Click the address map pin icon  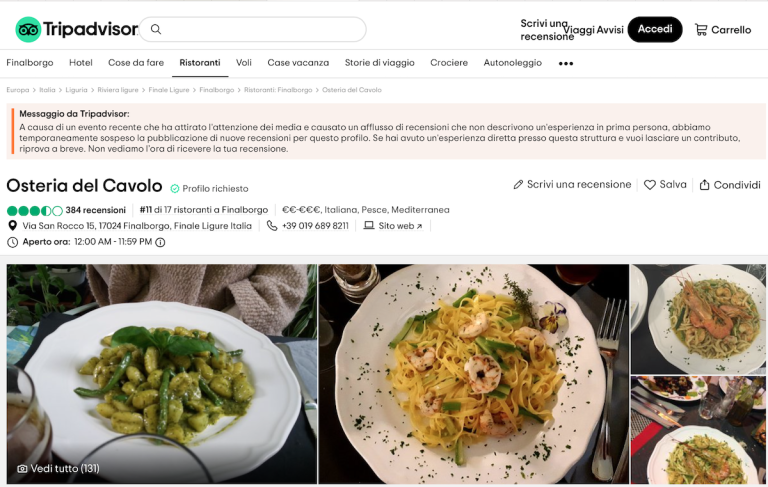pos(13,226)
